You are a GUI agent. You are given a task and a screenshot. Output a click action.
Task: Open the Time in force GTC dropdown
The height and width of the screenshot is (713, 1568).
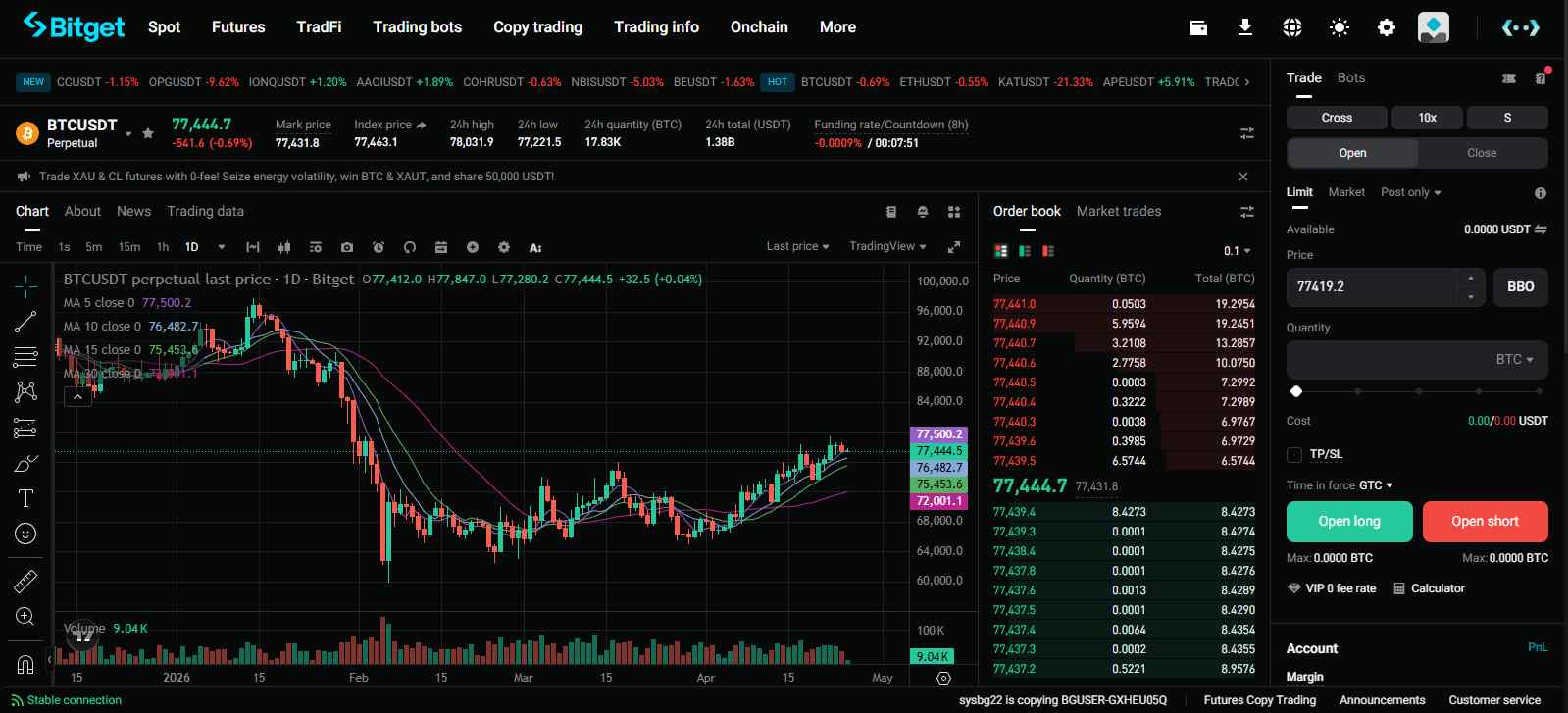tap(1376, 485)
